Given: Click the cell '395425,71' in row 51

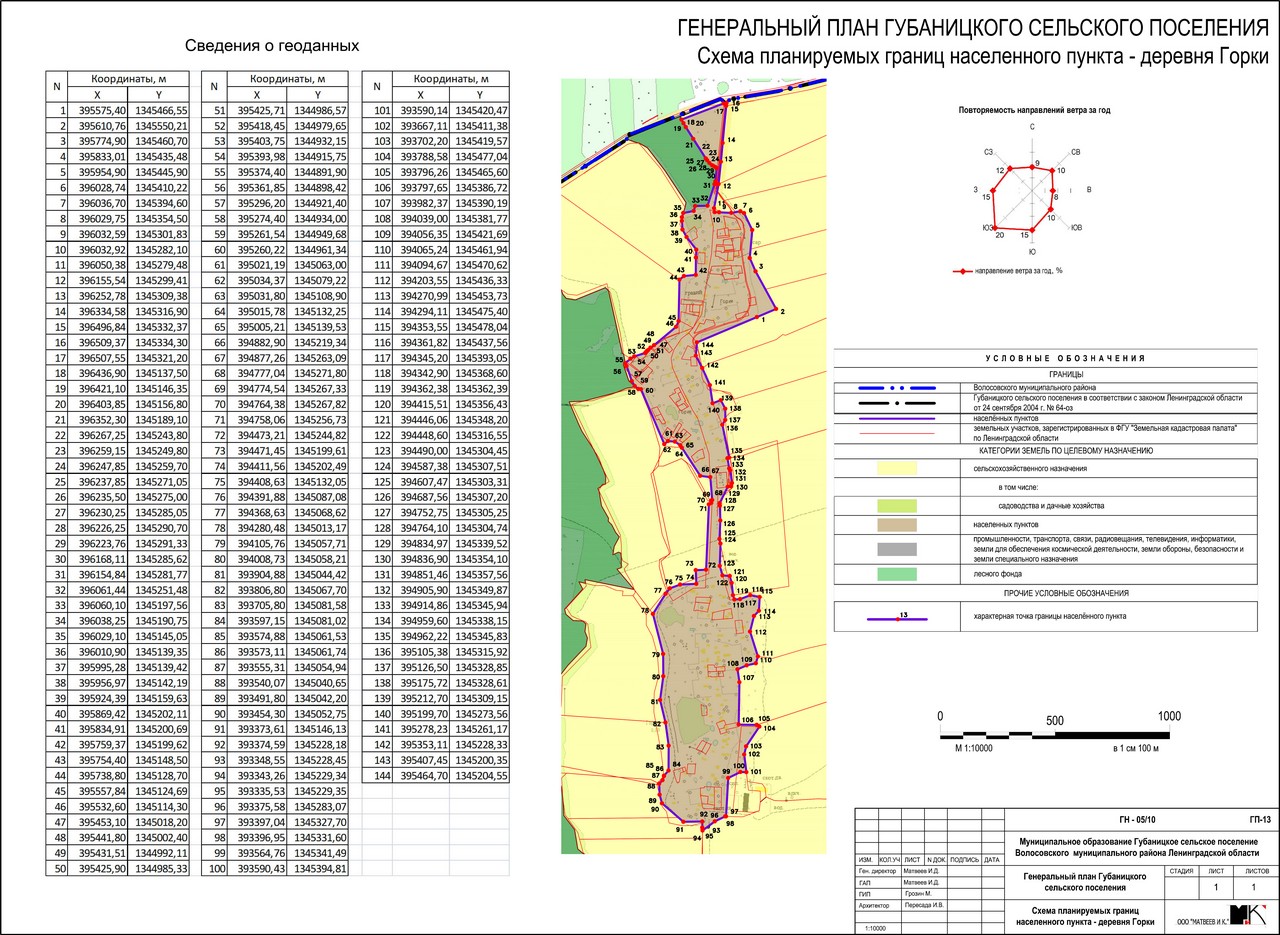Looking at the screenshot, I should coord(259,111).
